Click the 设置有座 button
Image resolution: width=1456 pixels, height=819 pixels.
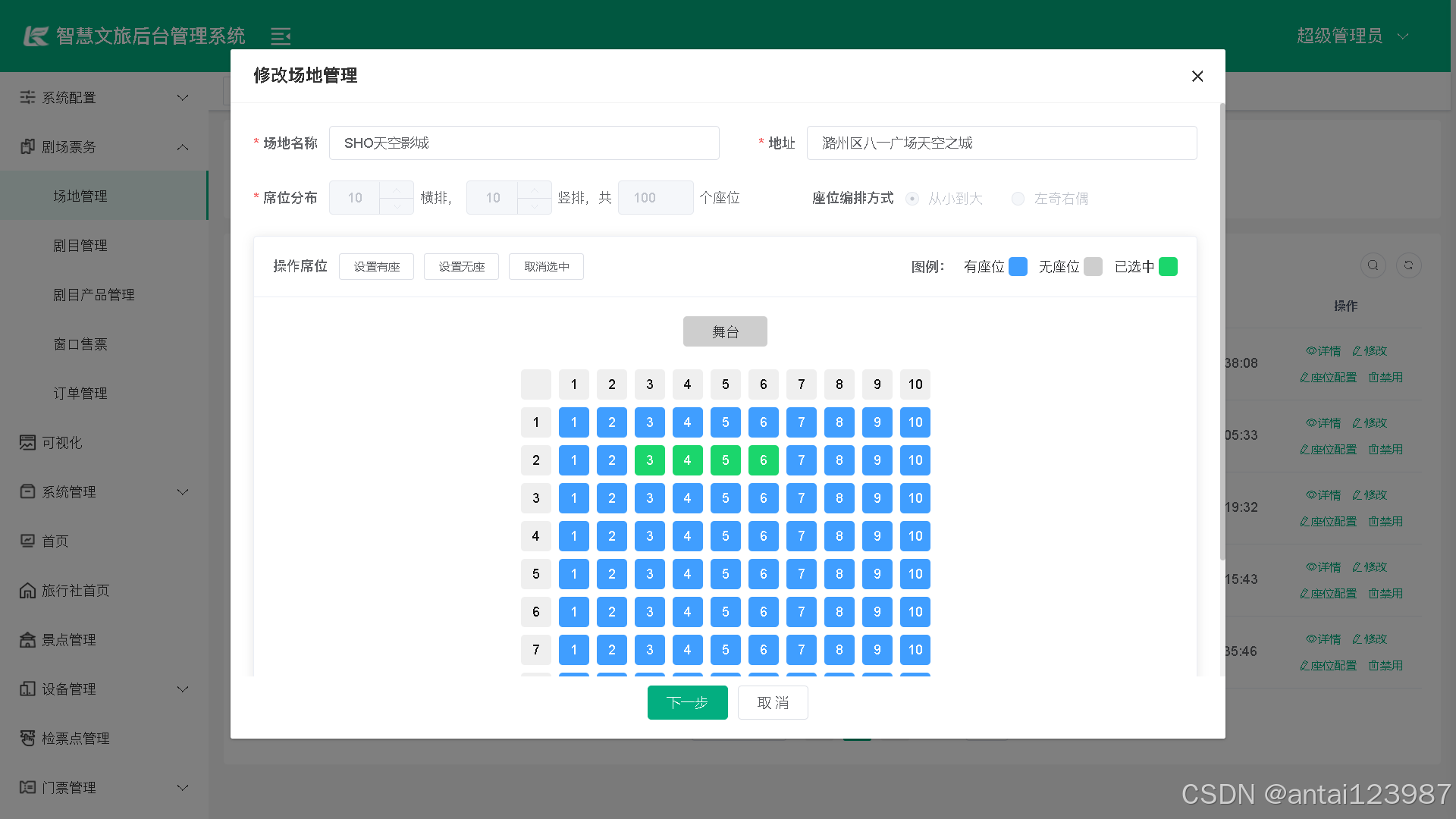pos(376,266)
